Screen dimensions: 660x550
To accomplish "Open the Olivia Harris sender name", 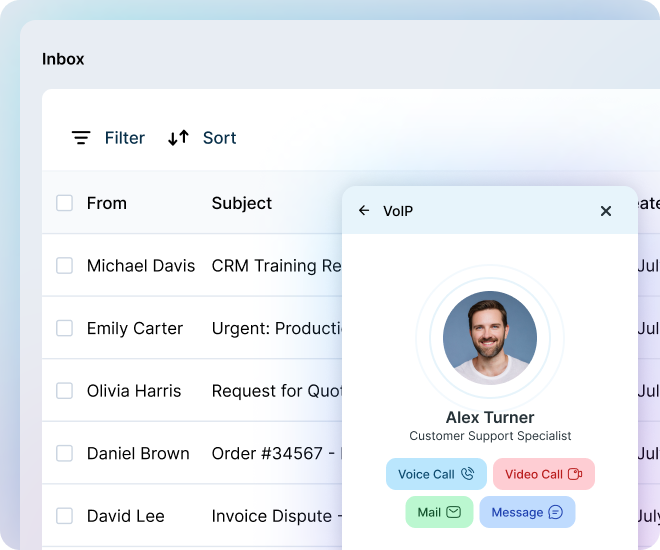I will (134, 391).
